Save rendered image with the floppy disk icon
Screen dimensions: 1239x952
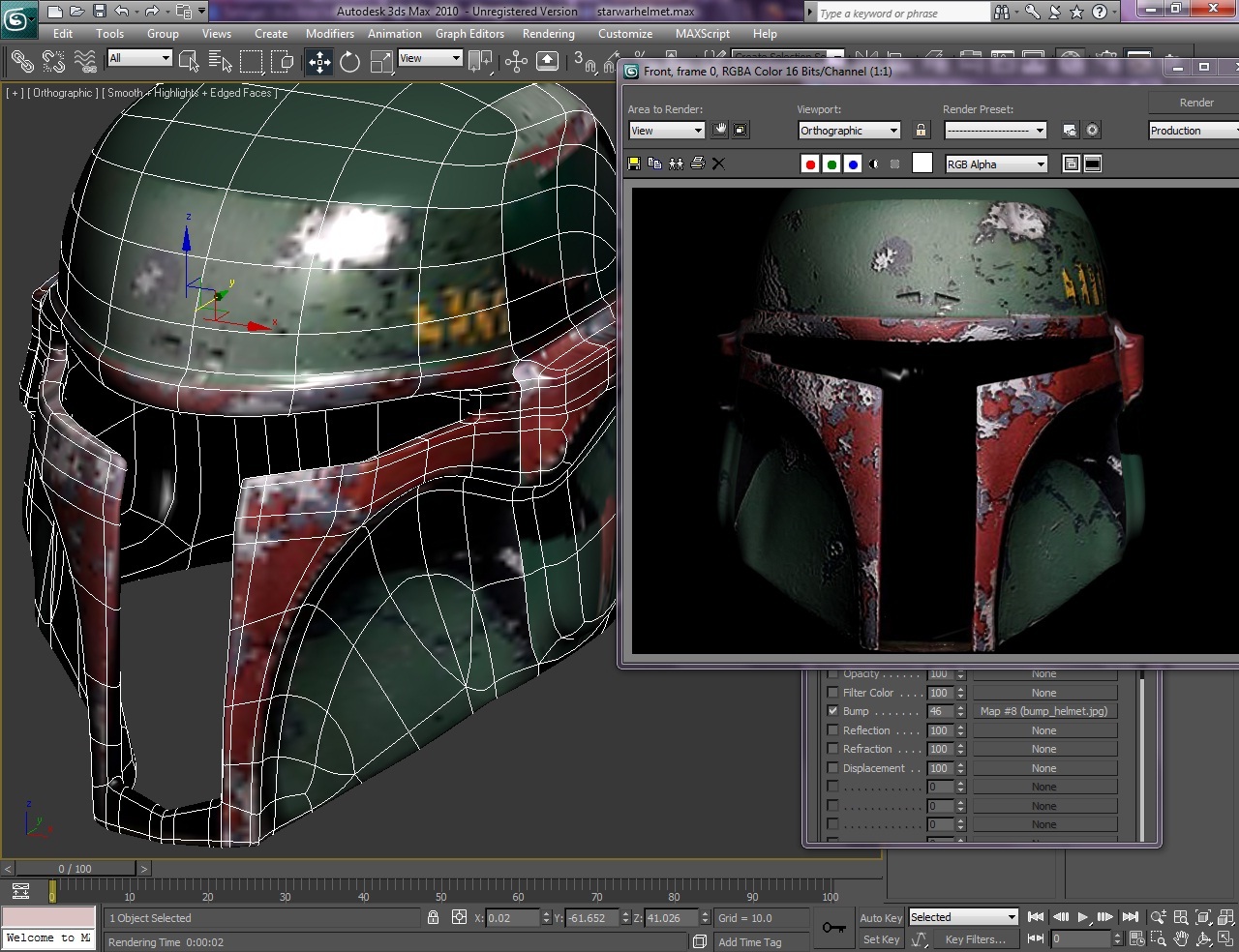pos(634,164)
